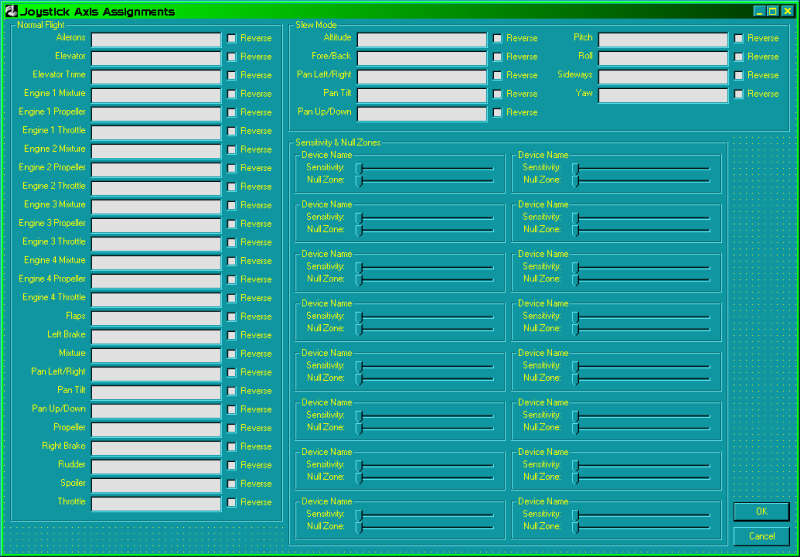
Task: Click the Left Brake axis field
Action: click(x=156, y=337)
